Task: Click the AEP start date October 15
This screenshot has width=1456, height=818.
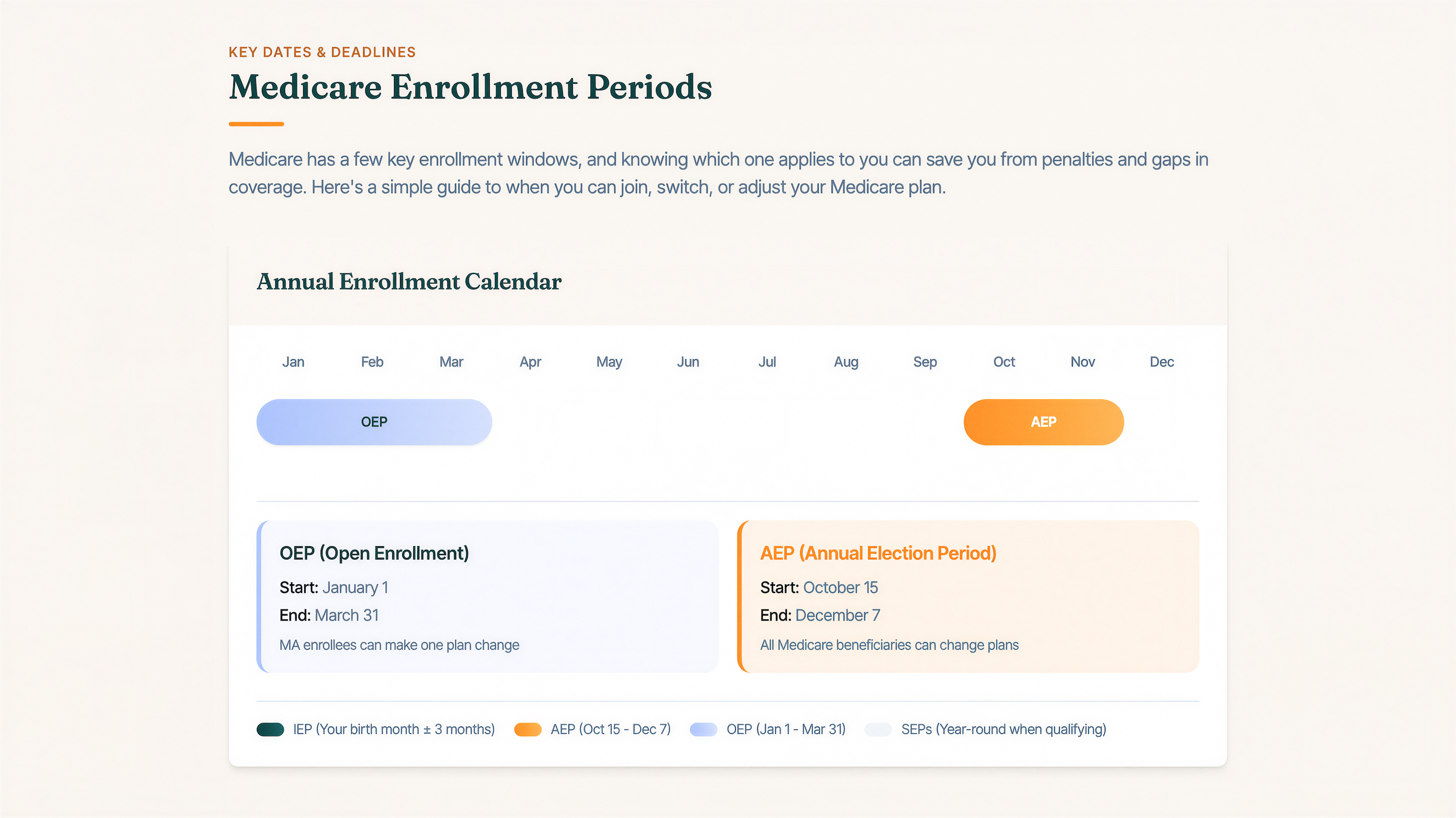Action: point(840,588)
